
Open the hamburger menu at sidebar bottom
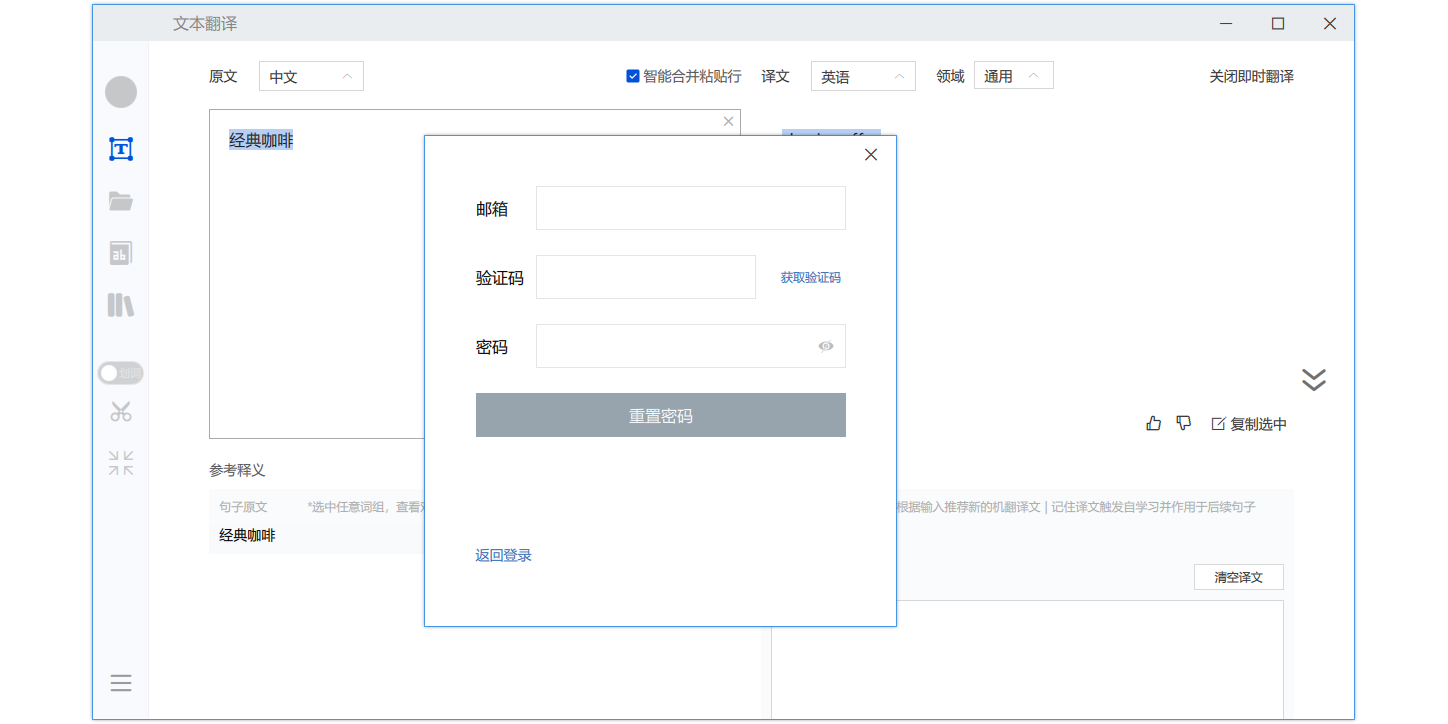point(121,683)
